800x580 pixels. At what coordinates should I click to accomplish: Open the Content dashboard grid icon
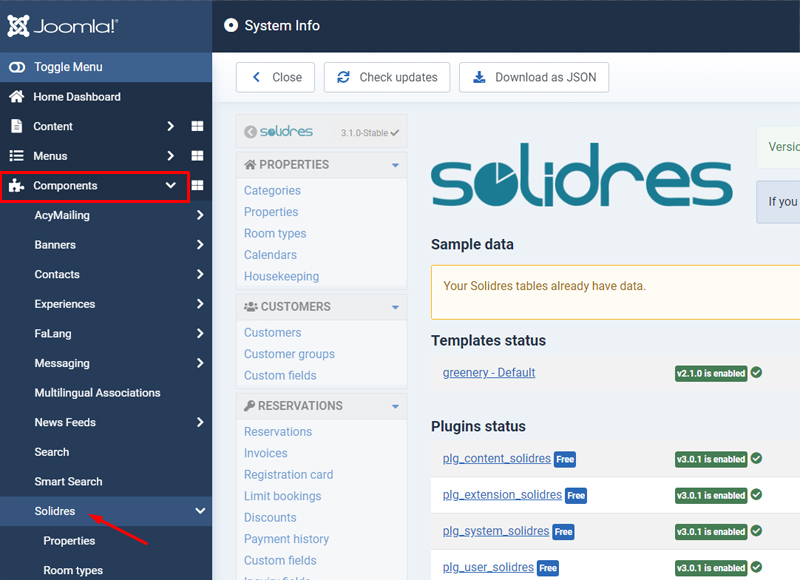click(198, 127)
